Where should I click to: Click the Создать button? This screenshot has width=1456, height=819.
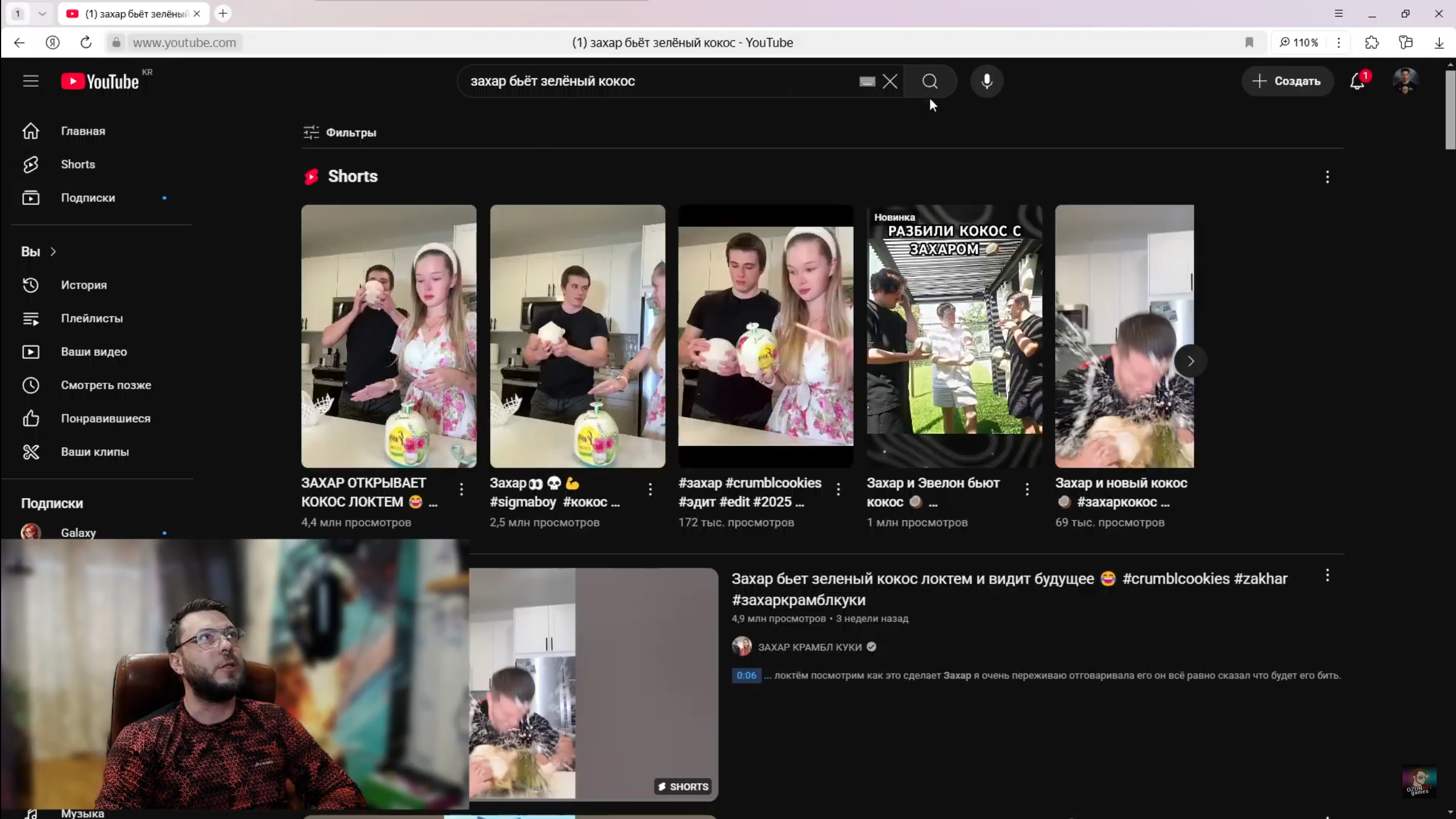pyautogui.click(x=1287, y=81)
